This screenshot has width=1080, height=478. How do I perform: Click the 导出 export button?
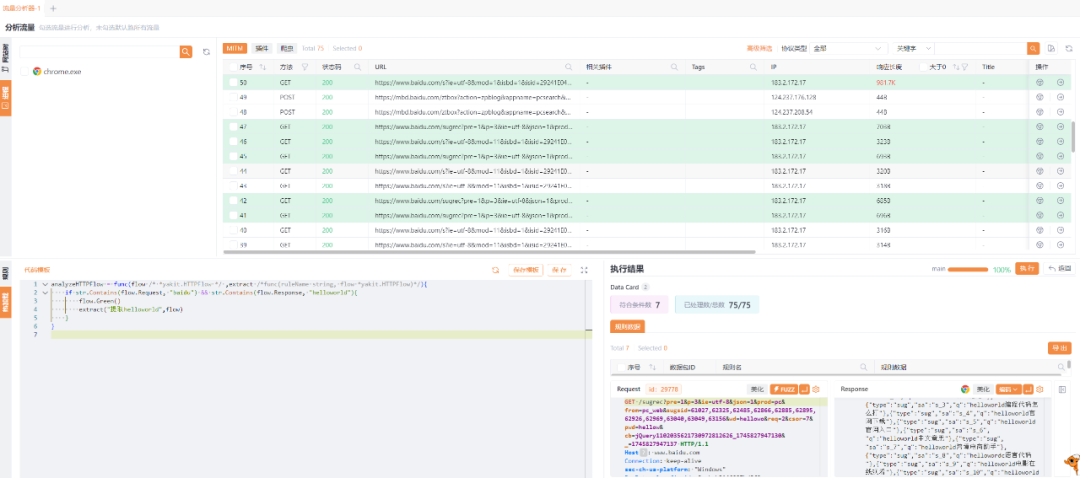pyautogui.click(x=1059, y=349)
